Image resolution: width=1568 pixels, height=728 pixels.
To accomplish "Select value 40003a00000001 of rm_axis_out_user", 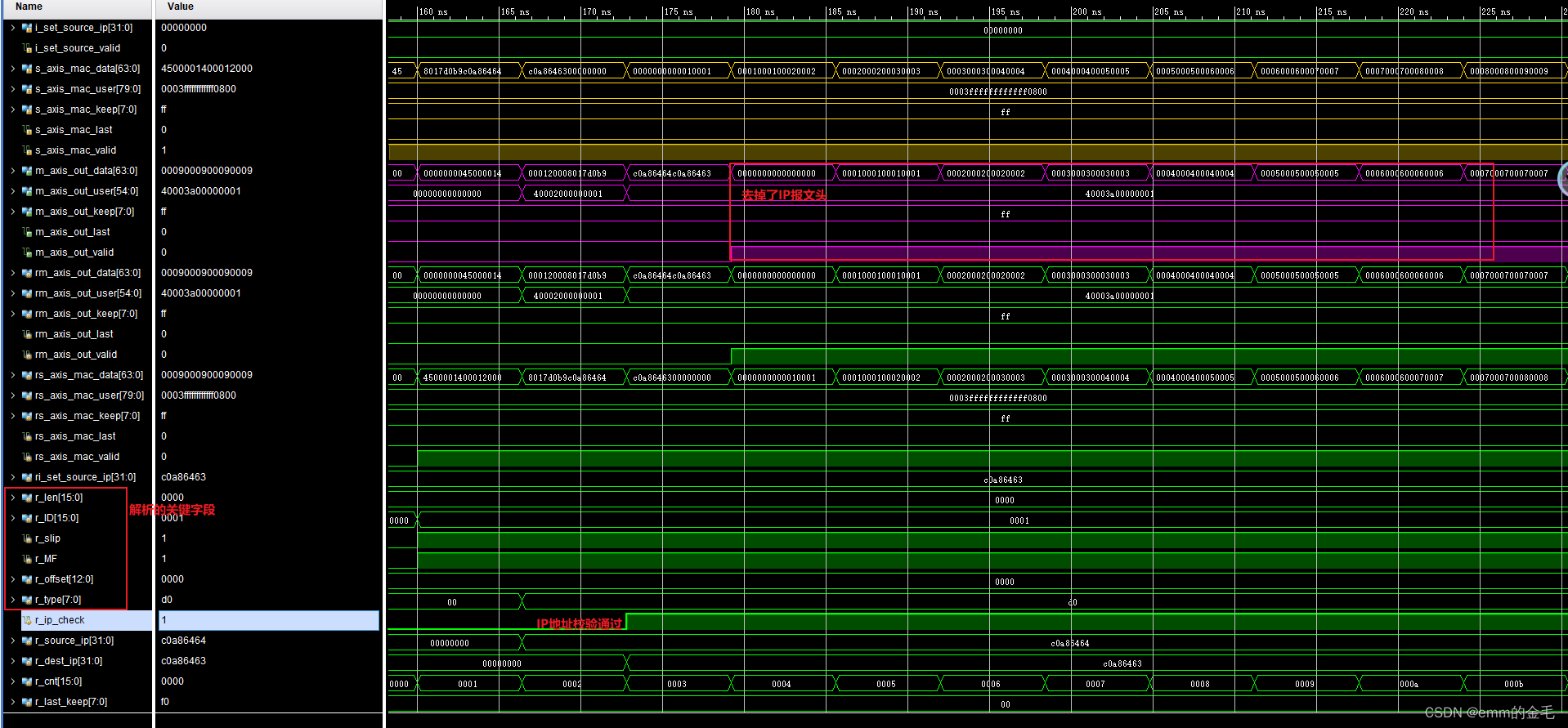I will coord(201,293).
